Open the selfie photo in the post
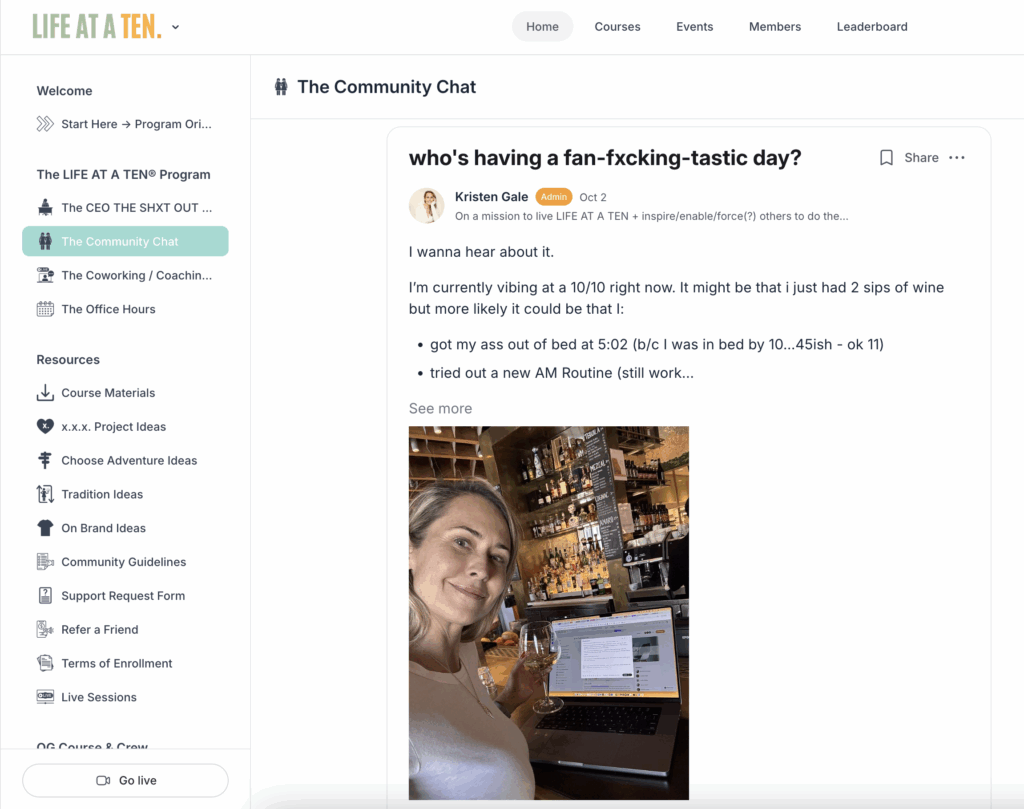Viewport: 1024px width, 809px height. coord(548,612)
